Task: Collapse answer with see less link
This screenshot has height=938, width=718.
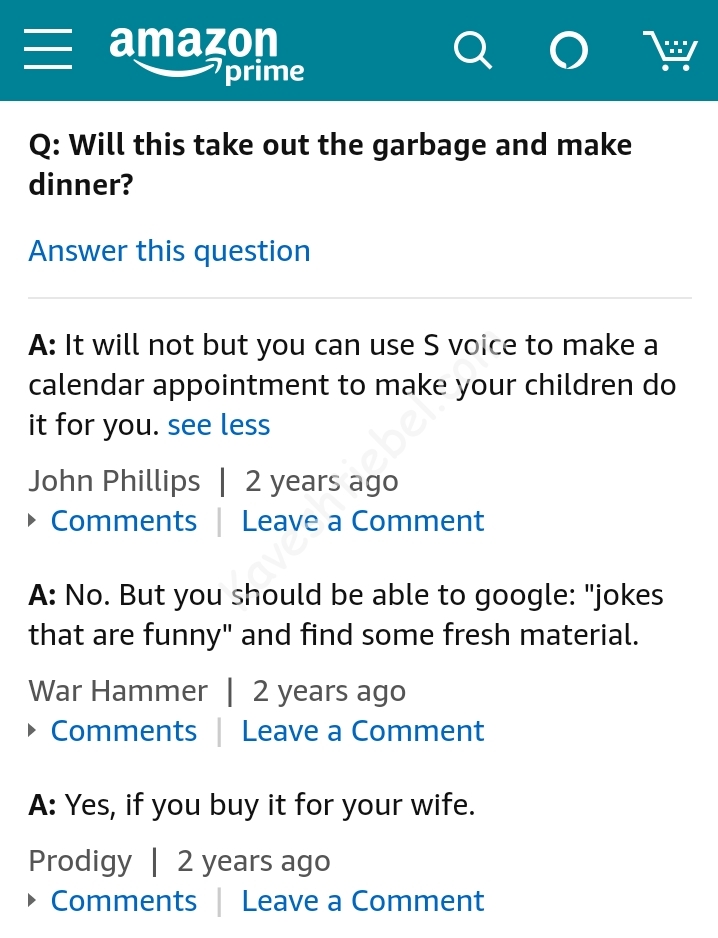Action: tap(219, 425)
